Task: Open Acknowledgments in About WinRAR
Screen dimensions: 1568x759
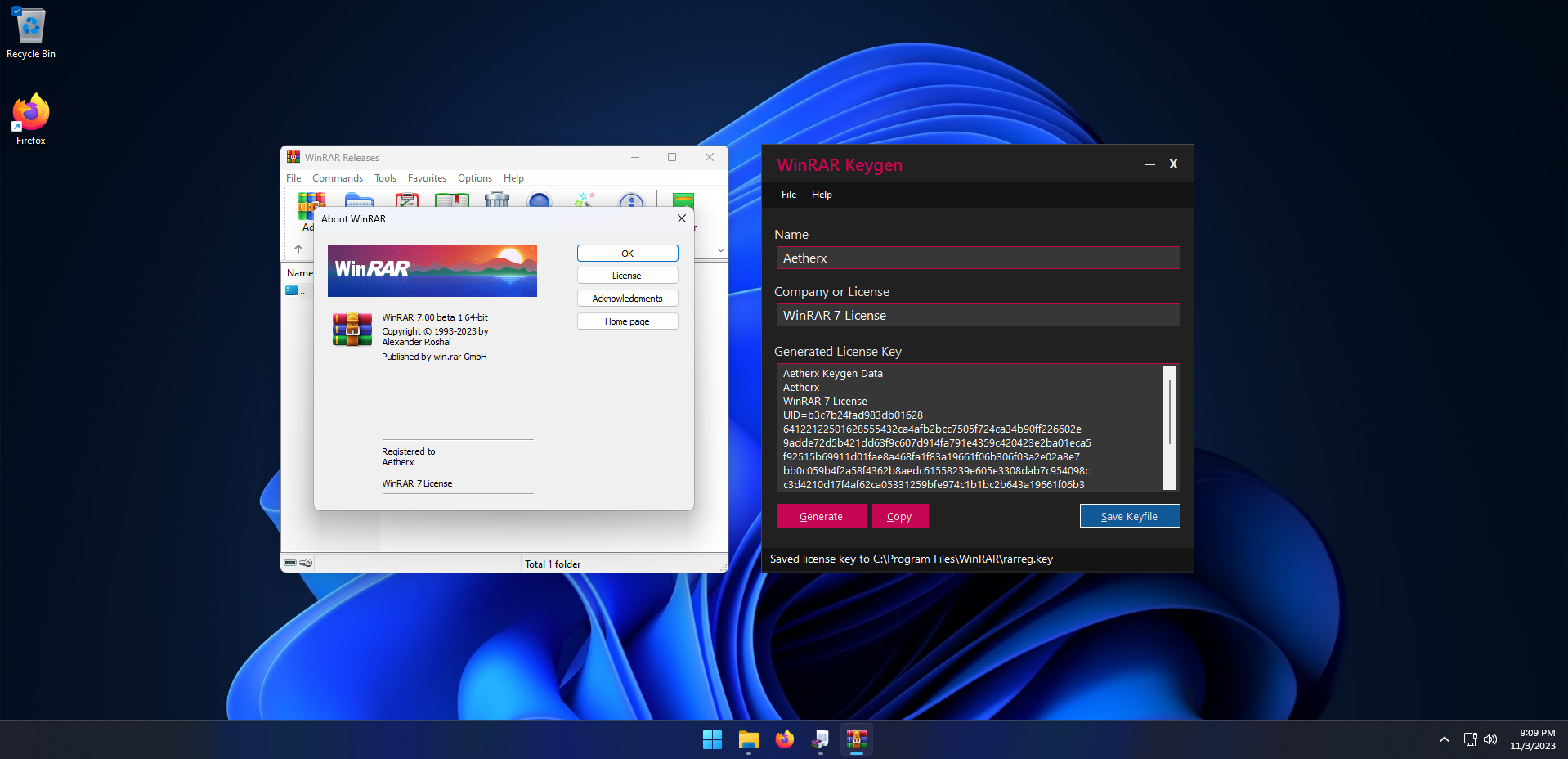Action: point(627,299)
